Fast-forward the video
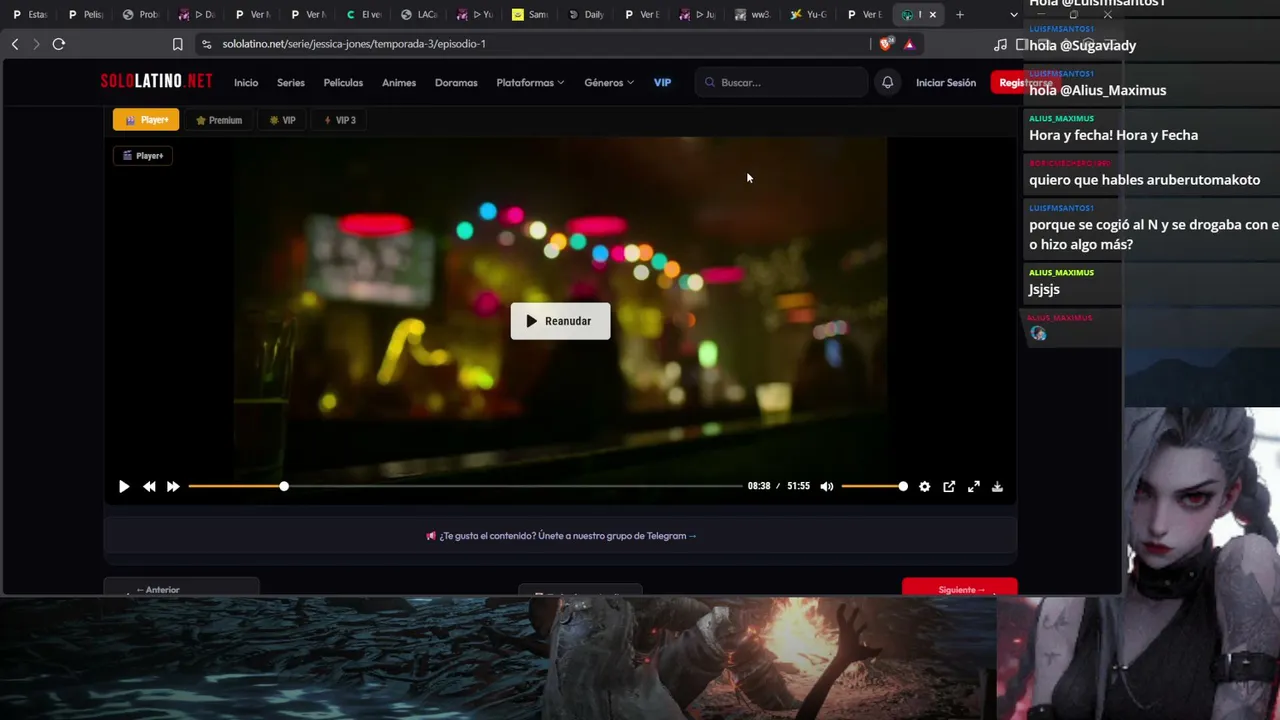Screen dimensions: 1280x720 coord(173,487)
